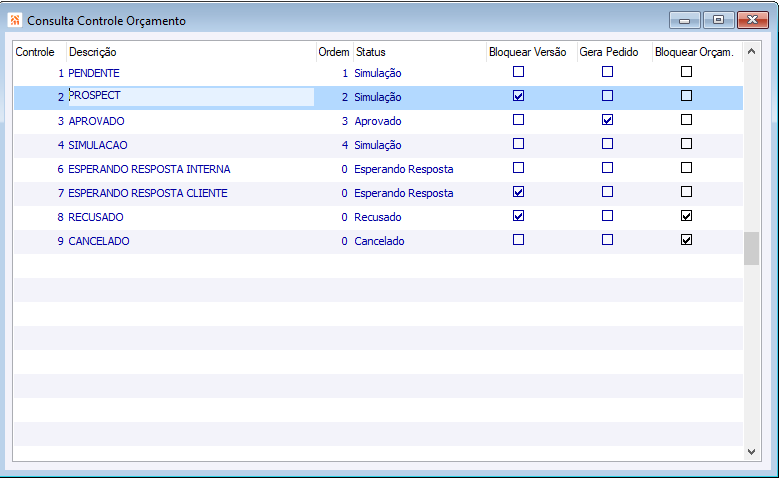Click Controle number 9 cell
The width and height of the screenshot is (779, 480).
(61, 241)
